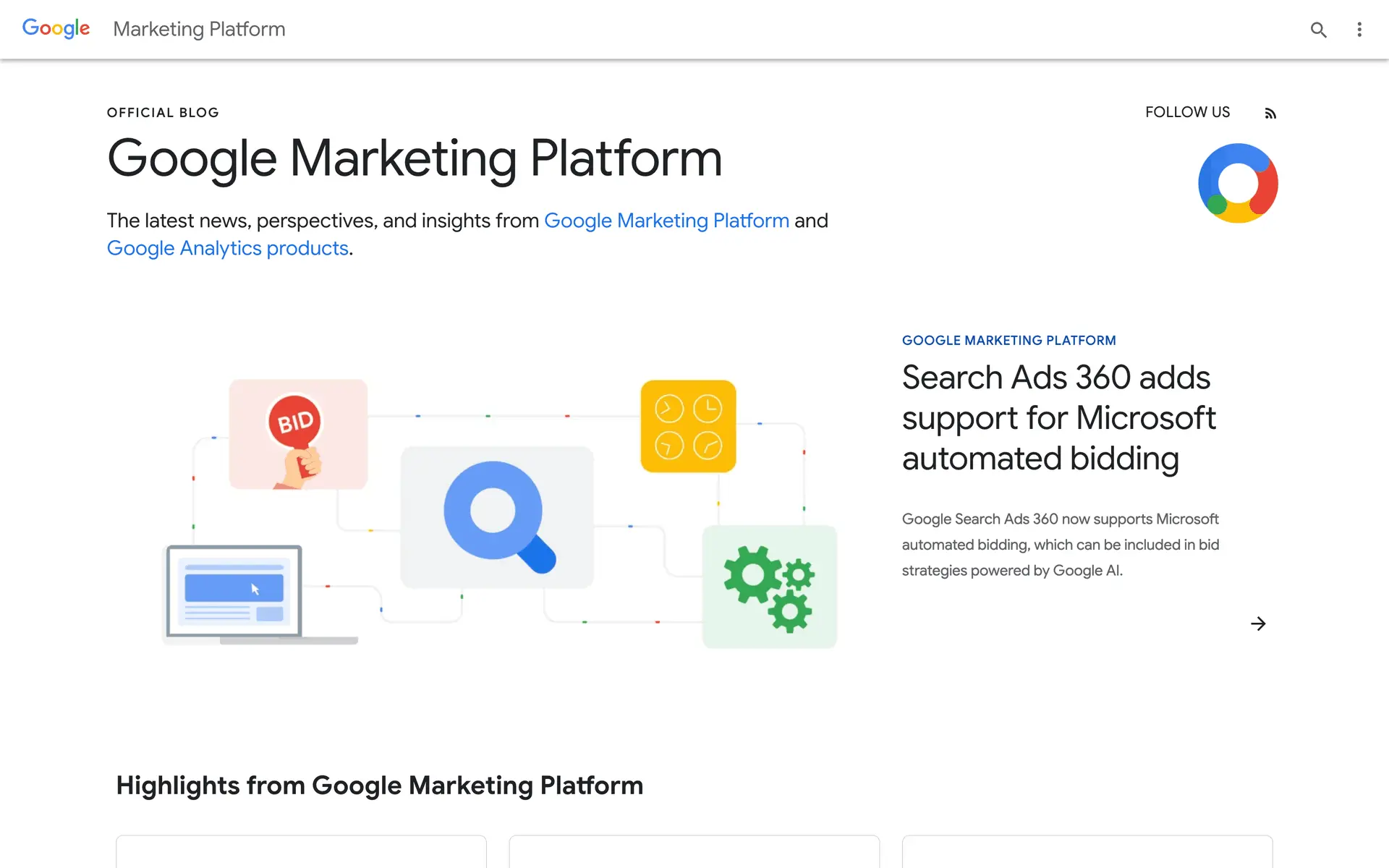Click the large Google Marketing Platform heading
This screenshot has width=1389, height=868.
click(415, 158)
